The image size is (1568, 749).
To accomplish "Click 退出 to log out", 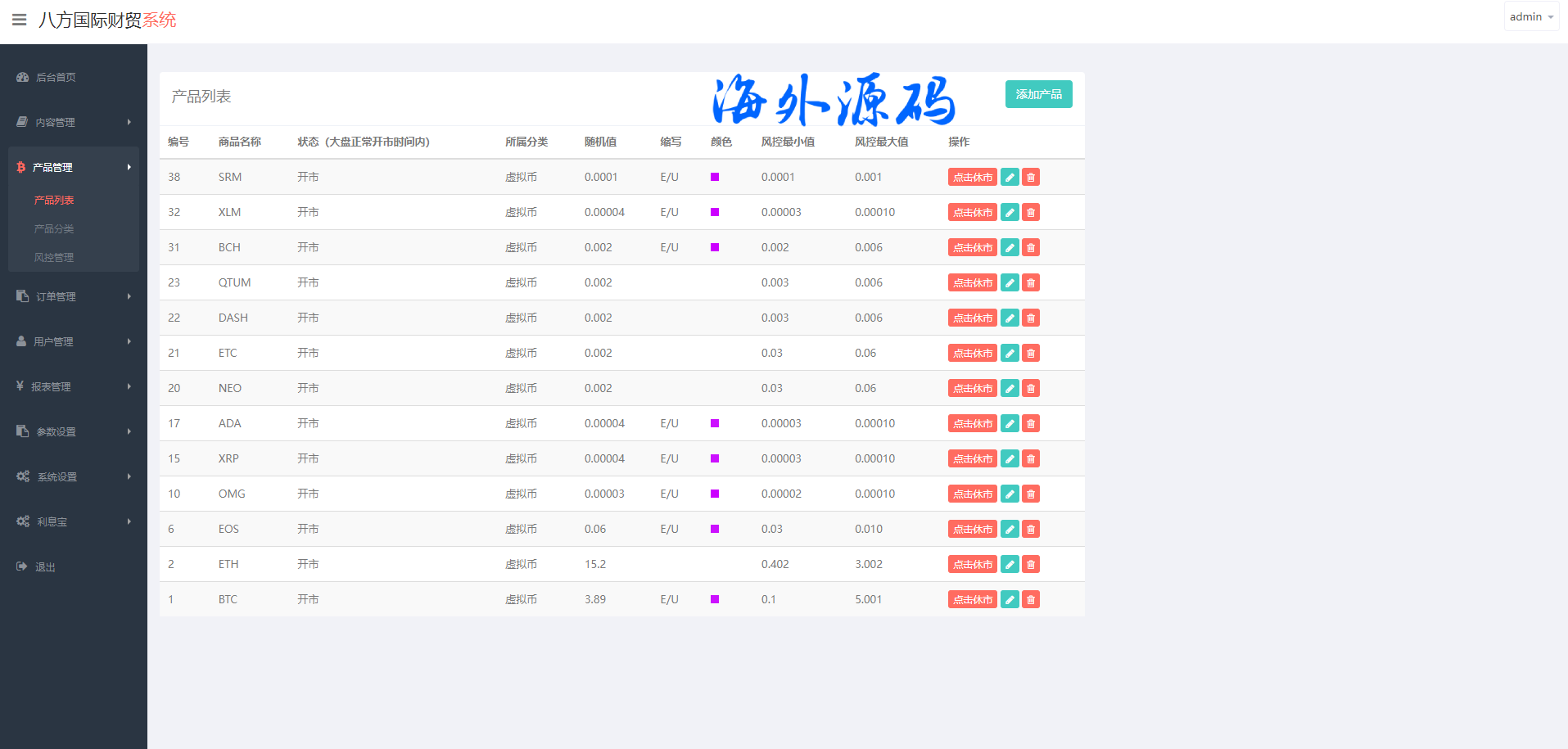I will pos(45,566).
